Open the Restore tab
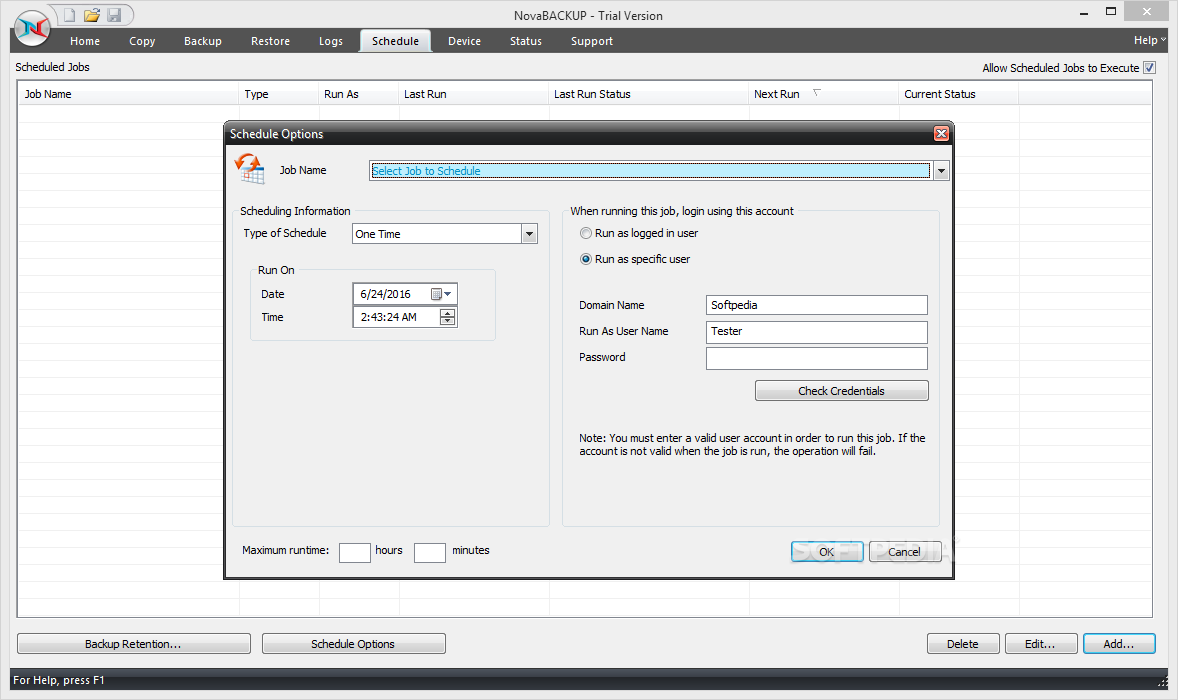This screenshot has width=1178, height=700. click(270, 41)
